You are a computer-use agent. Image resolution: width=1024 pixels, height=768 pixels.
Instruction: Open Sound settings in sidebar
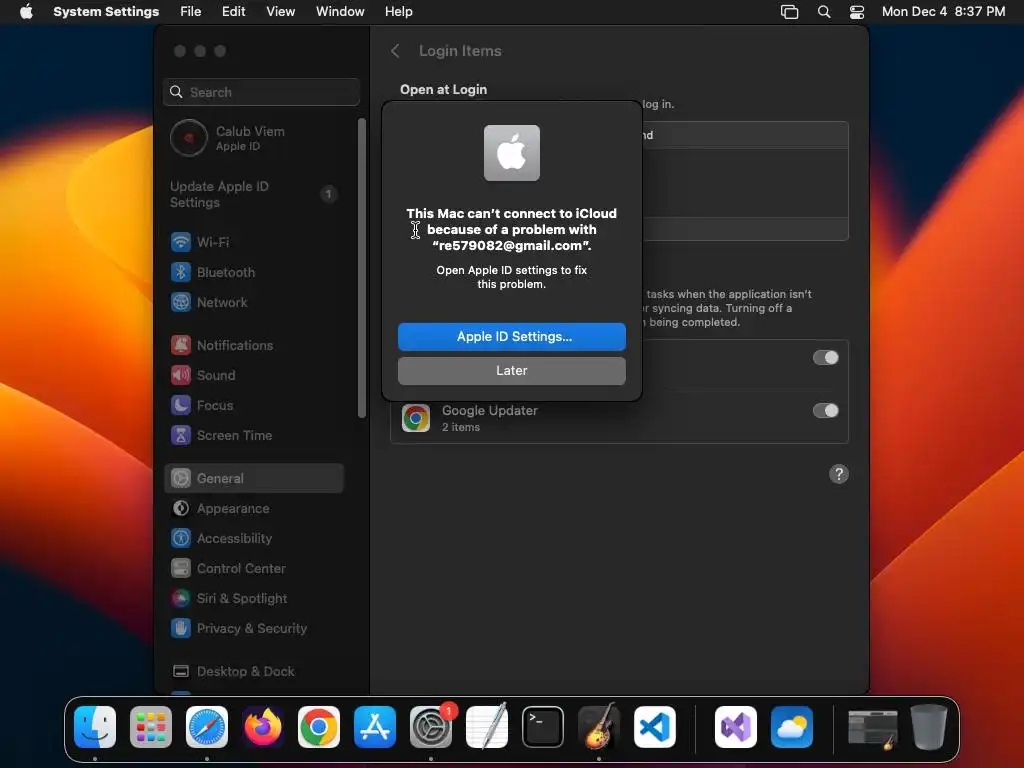pyautogui.click(x=253, y=376)
